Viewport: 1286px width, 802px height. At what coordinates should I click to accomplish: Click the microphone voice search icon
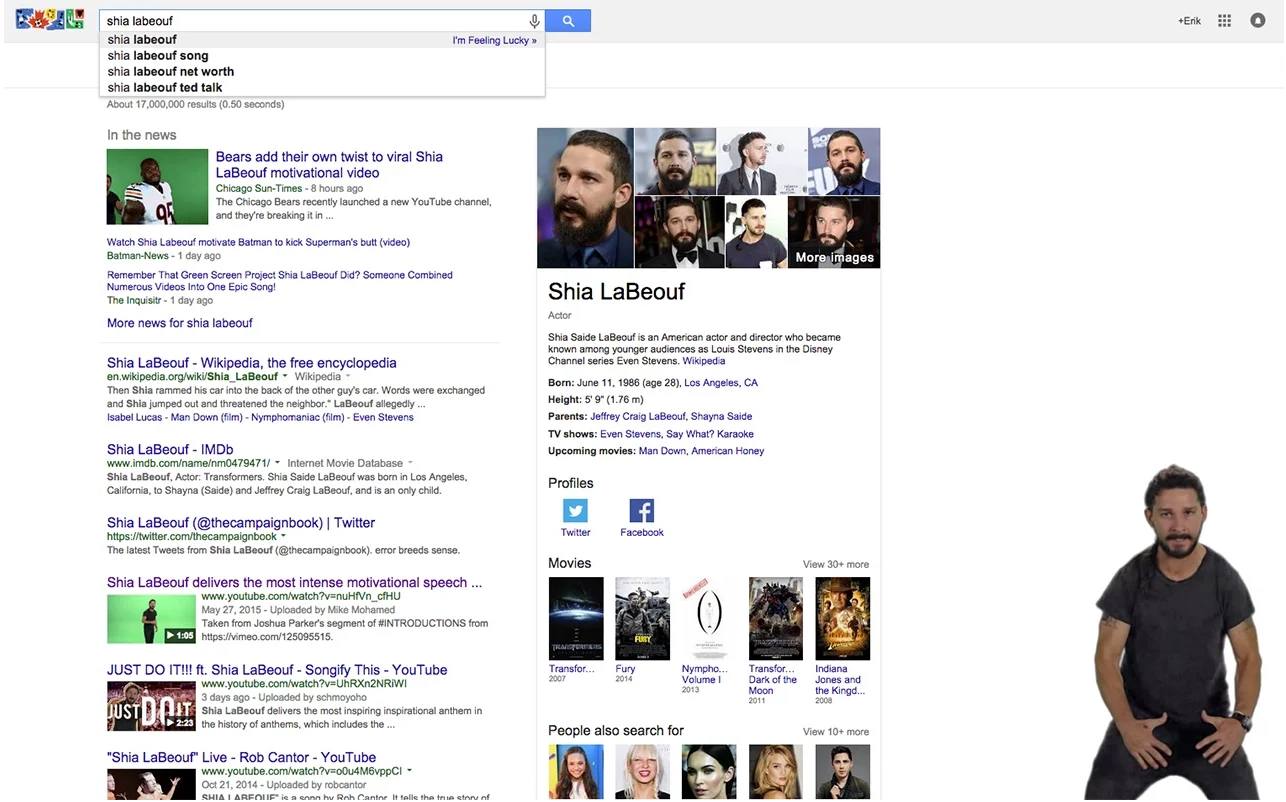(x=534, y=21)
